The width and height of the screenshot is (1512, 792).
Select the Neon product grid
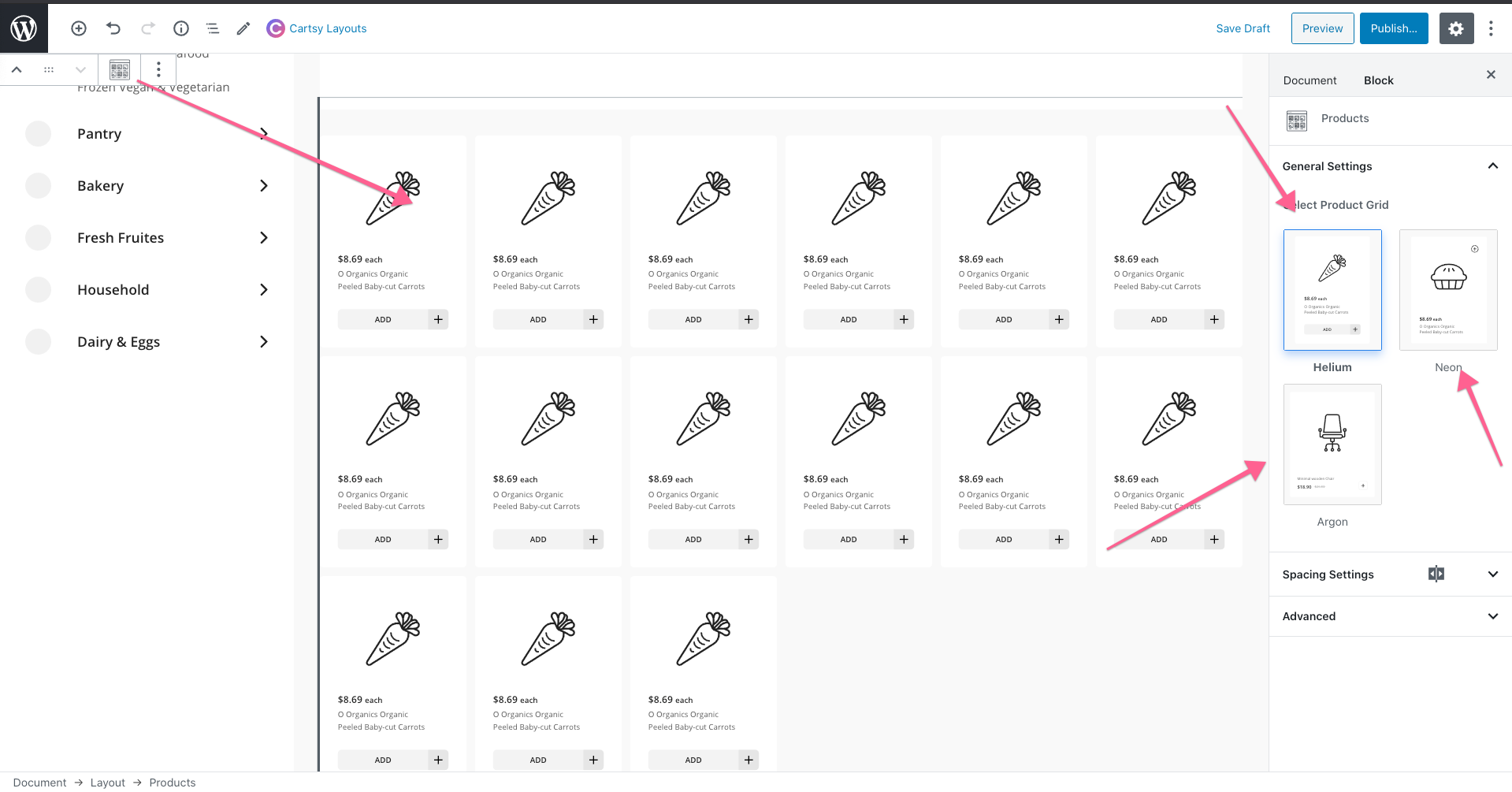click(x=1448, y=290)
